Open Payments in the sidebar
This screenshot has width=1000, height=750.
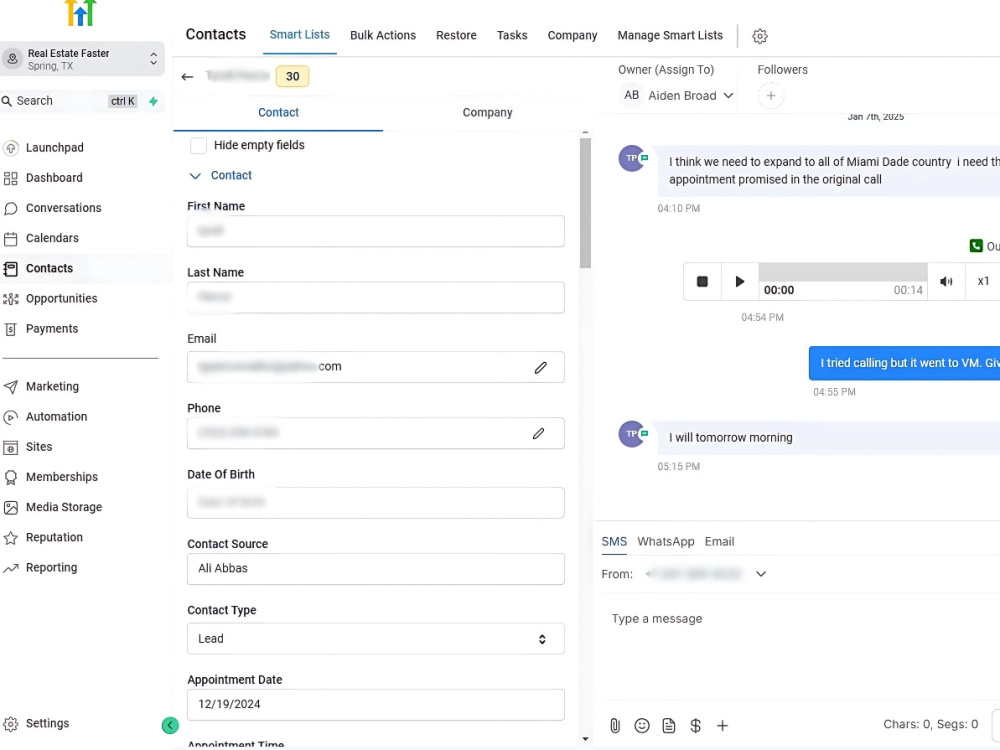(52, 329)
